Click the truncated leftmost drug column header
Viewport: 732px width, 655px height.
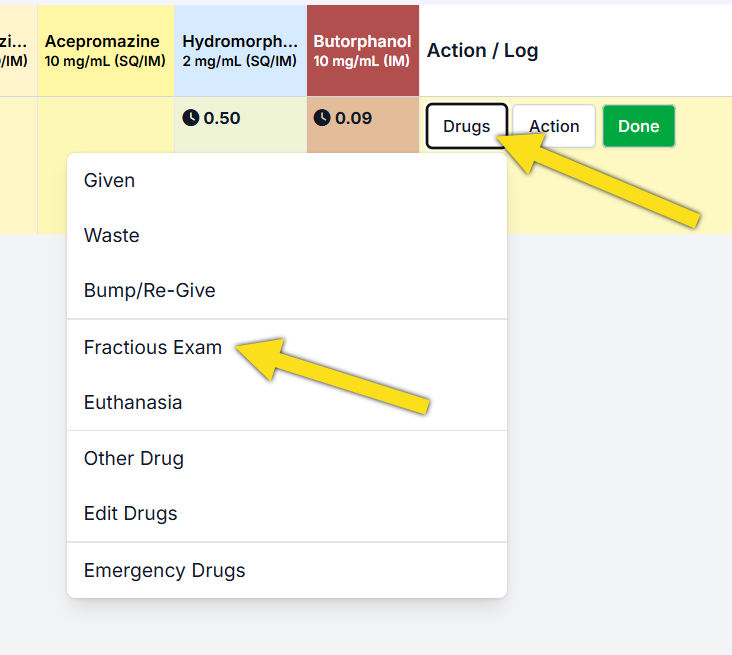tap(17, 51)
